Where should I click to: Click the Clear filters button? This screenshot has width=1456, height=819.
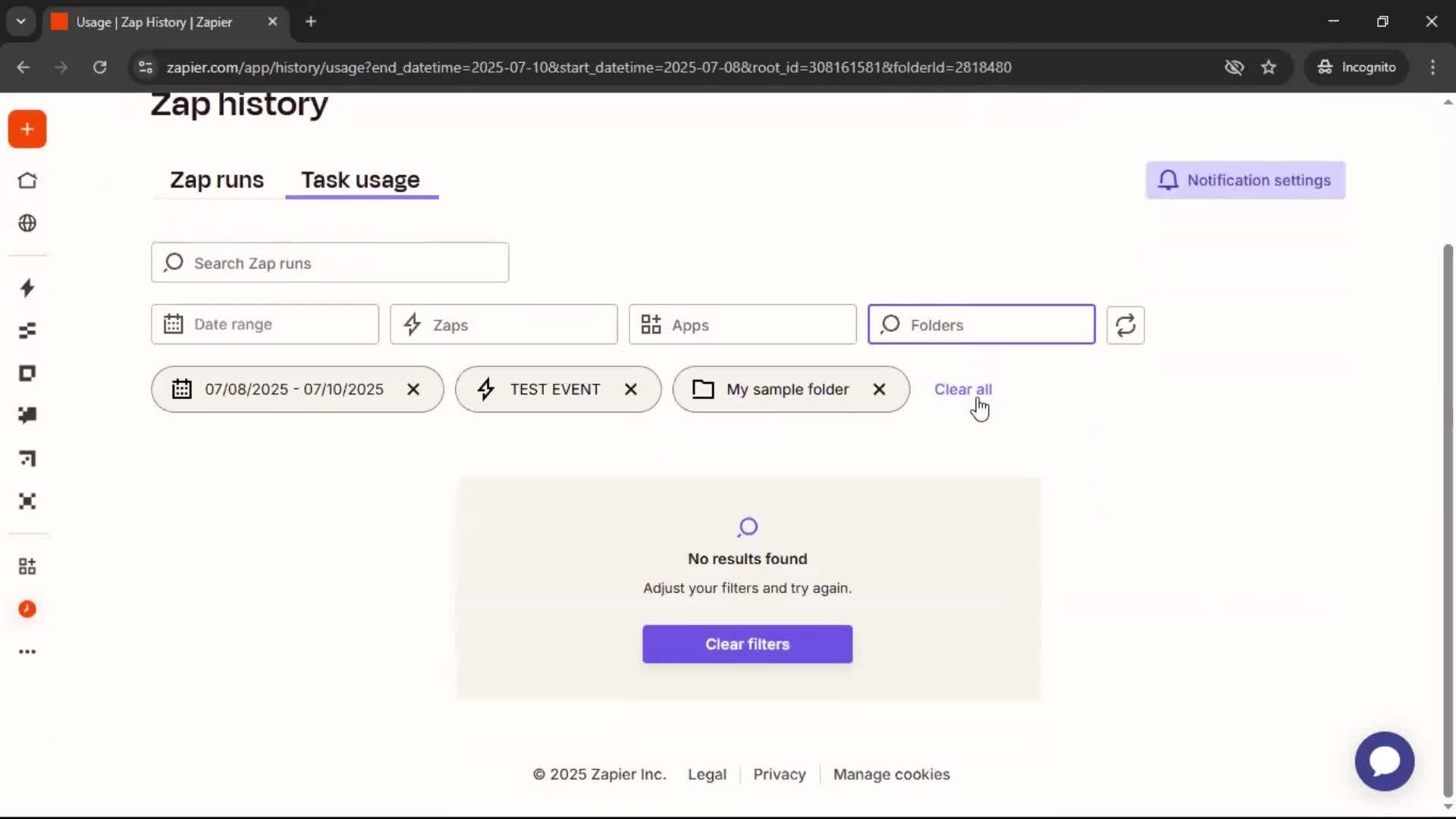[747, 644]
